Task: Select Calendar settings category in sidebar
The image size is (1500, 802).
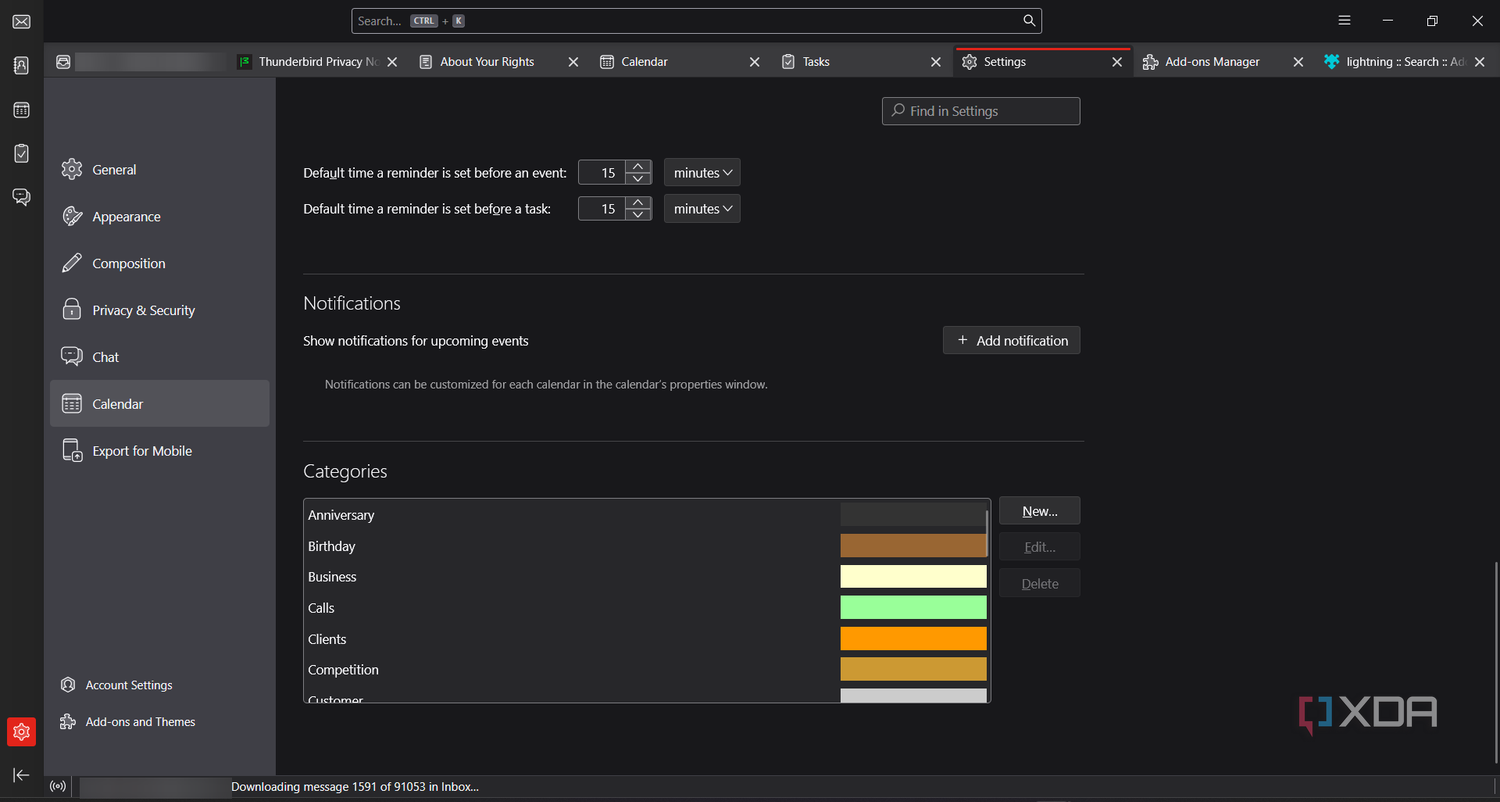Action: click(160, 404)
